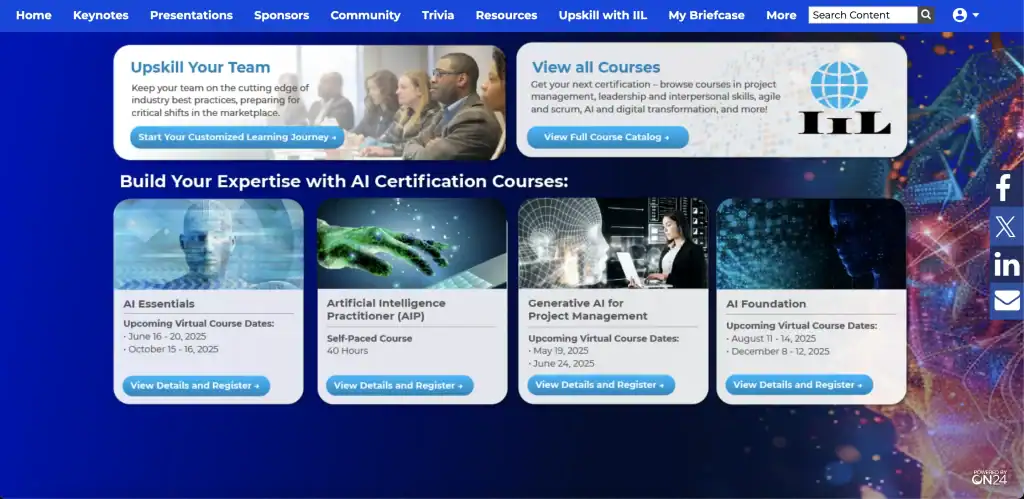Open the More navigation menu

tap(781, 15)
